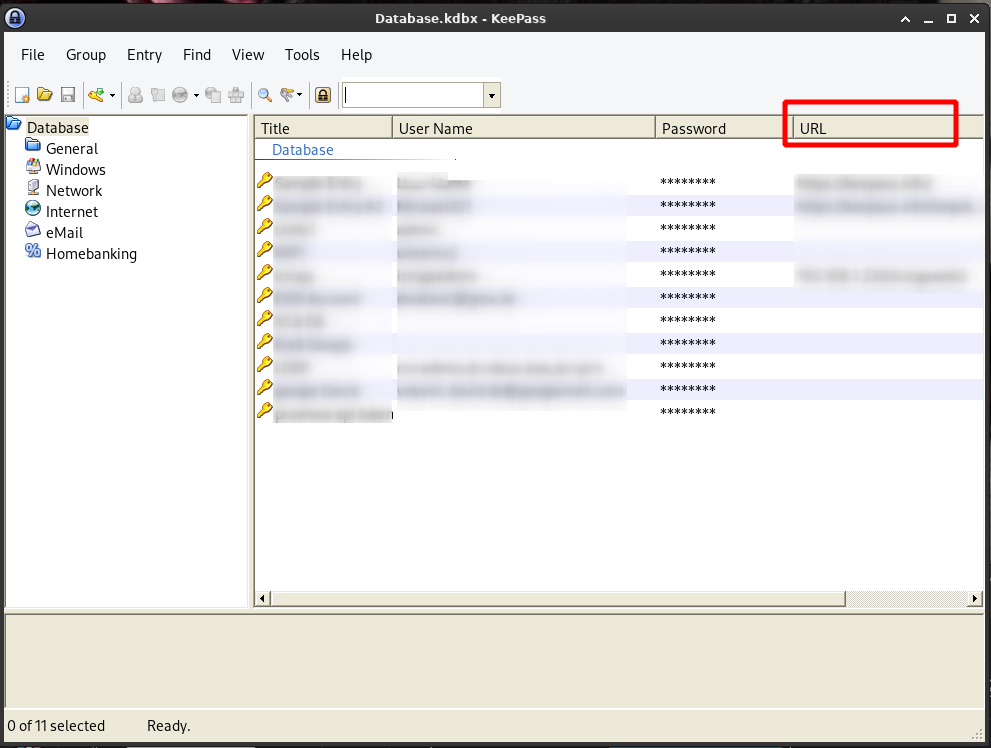Expand the Open URL dropdown arrow
Image resolution: width=991 pixels, height=748 pixels.
click(x=196, y=95)
